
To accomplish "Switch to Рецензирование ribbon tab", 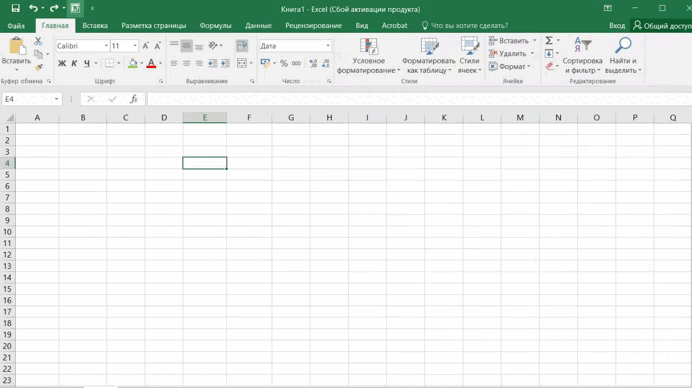I will click(x=313, y=26).
